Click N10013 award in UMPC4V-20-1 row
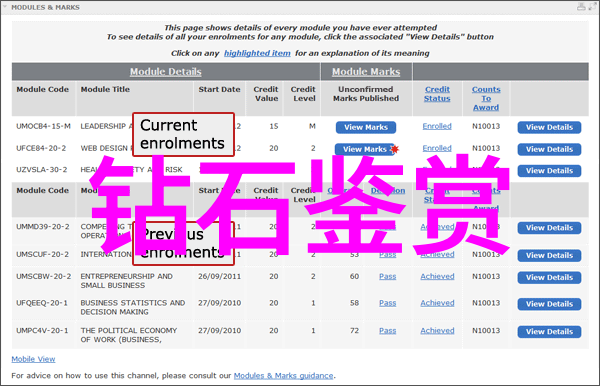 [x=486, y=331]
